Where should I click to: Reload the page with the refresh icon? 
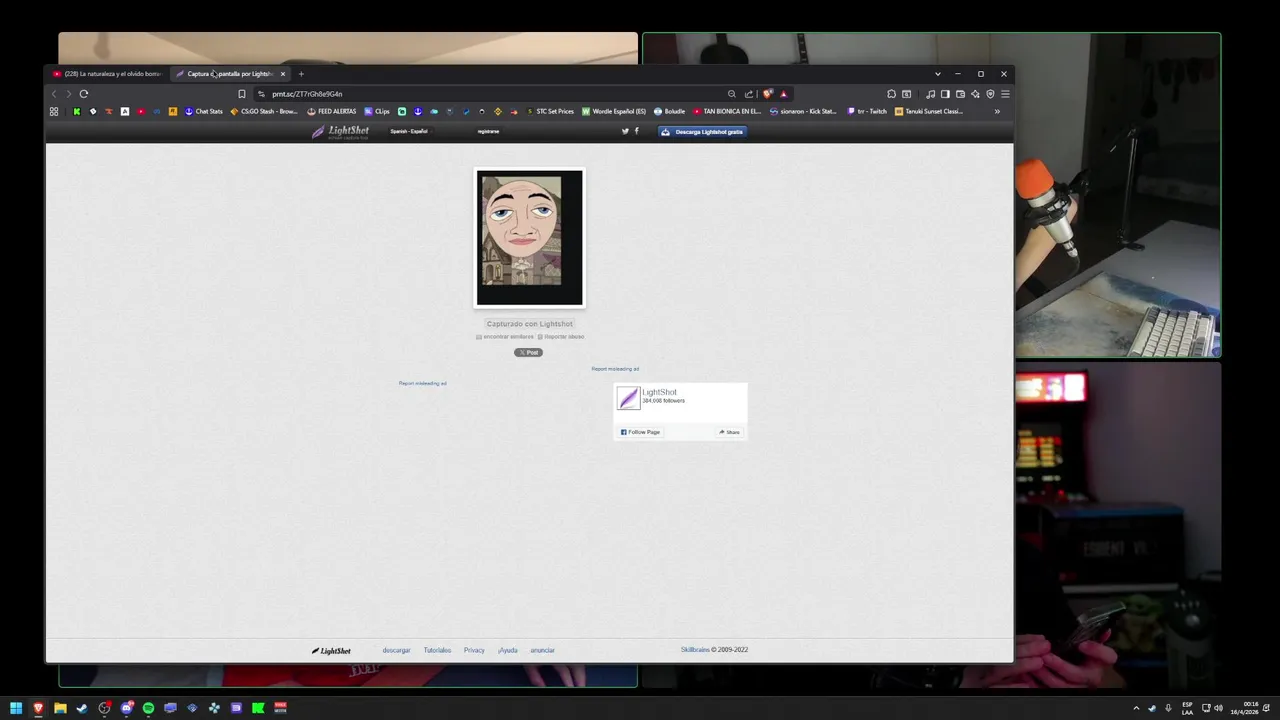84,94
